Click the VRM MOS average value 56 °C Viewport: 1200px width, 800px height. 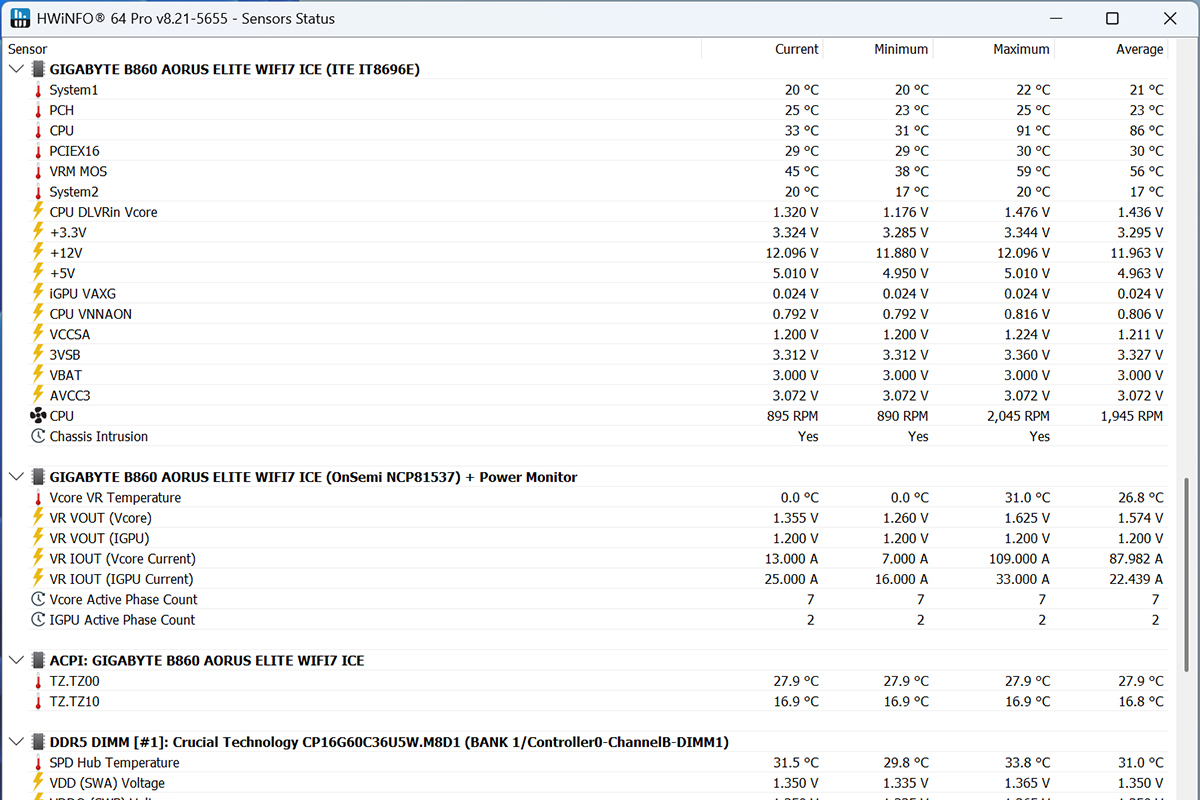tap(1146, 171)
